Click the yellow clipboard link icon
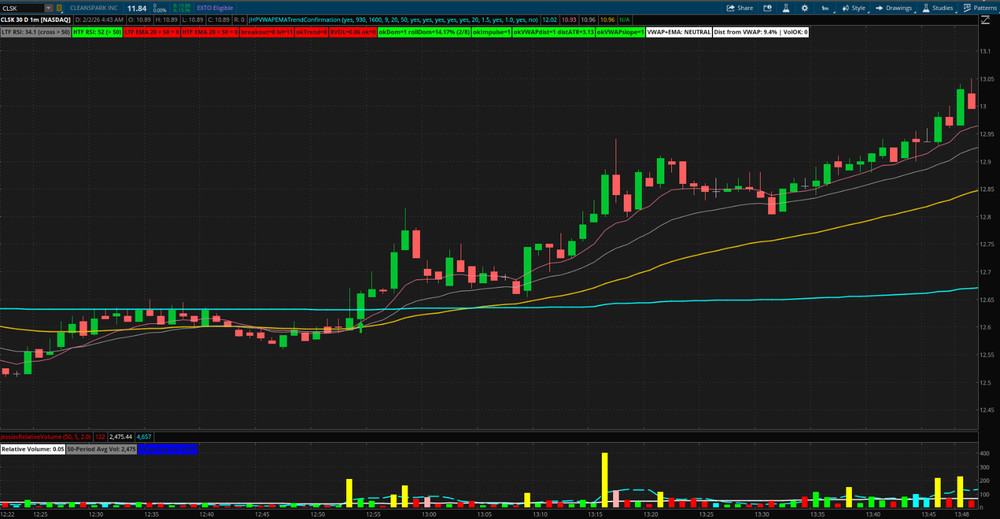Screen dimensions: 1000x519 [59, 8]
